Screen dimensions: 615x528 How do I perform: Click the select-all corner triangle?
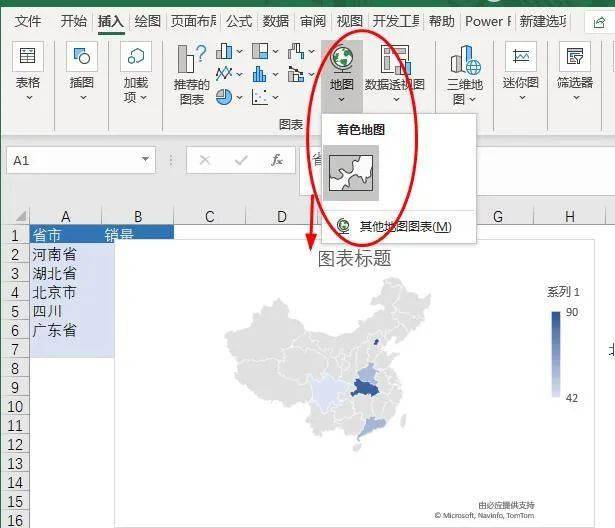pyautogui.click(x=20, y=216)
